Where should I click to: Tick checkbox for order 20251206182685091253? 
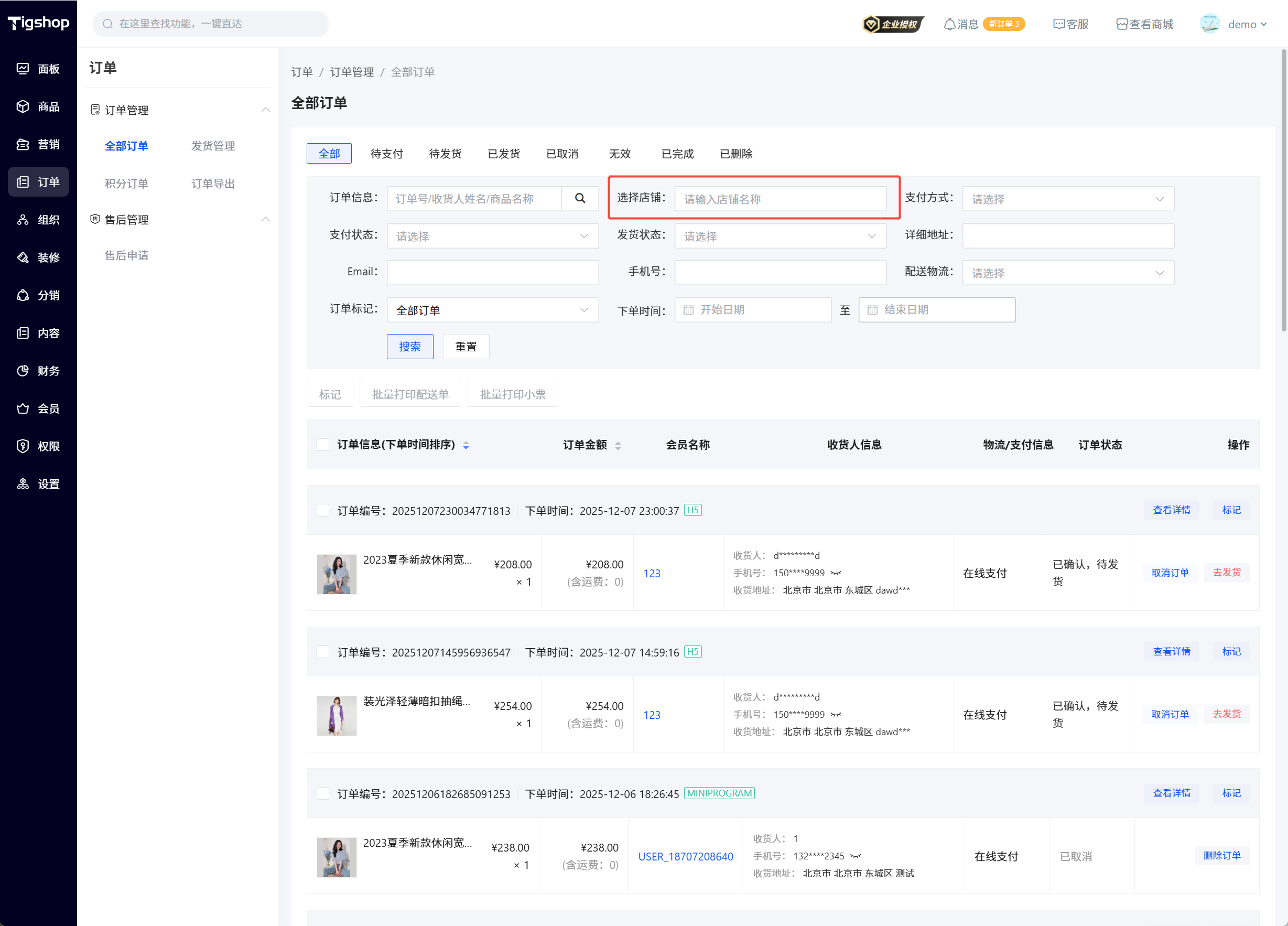(323, 794)
